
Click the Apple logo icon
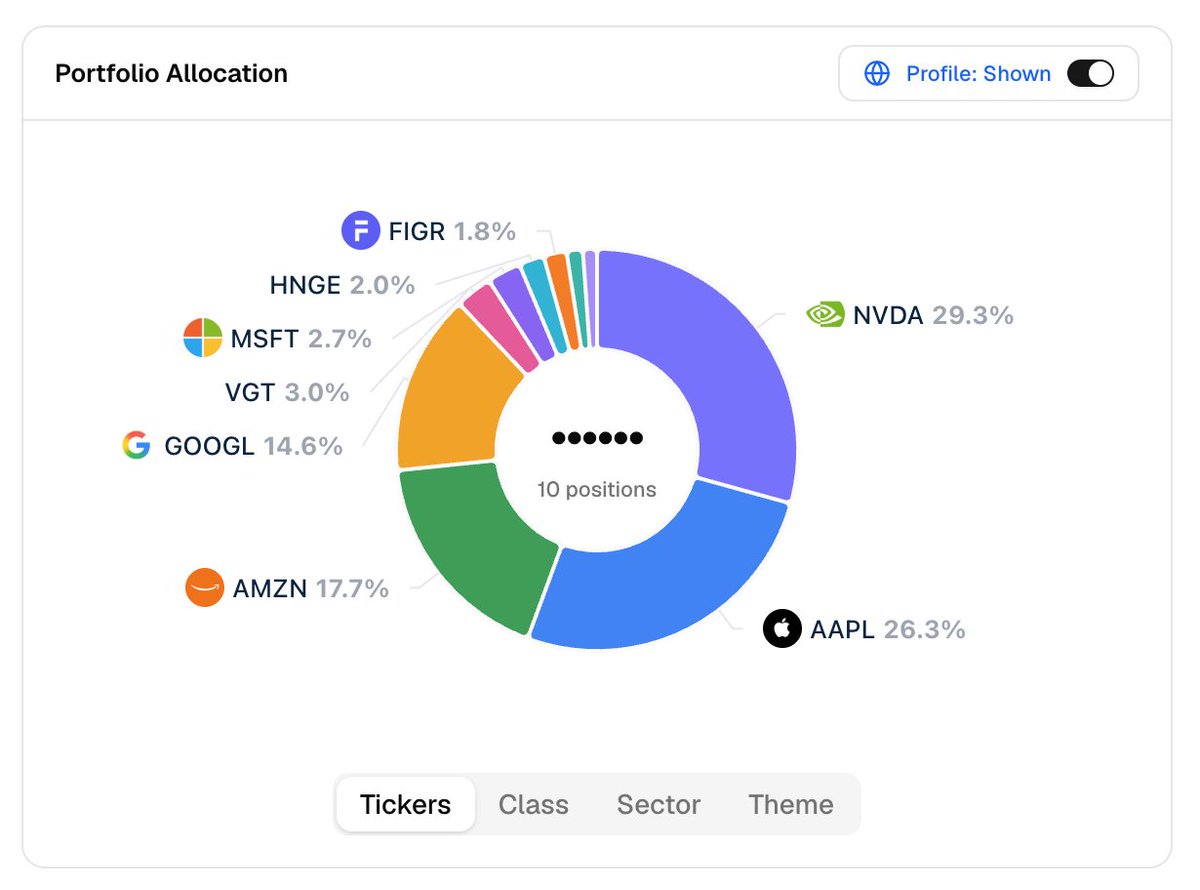click(x=782, y=629)
